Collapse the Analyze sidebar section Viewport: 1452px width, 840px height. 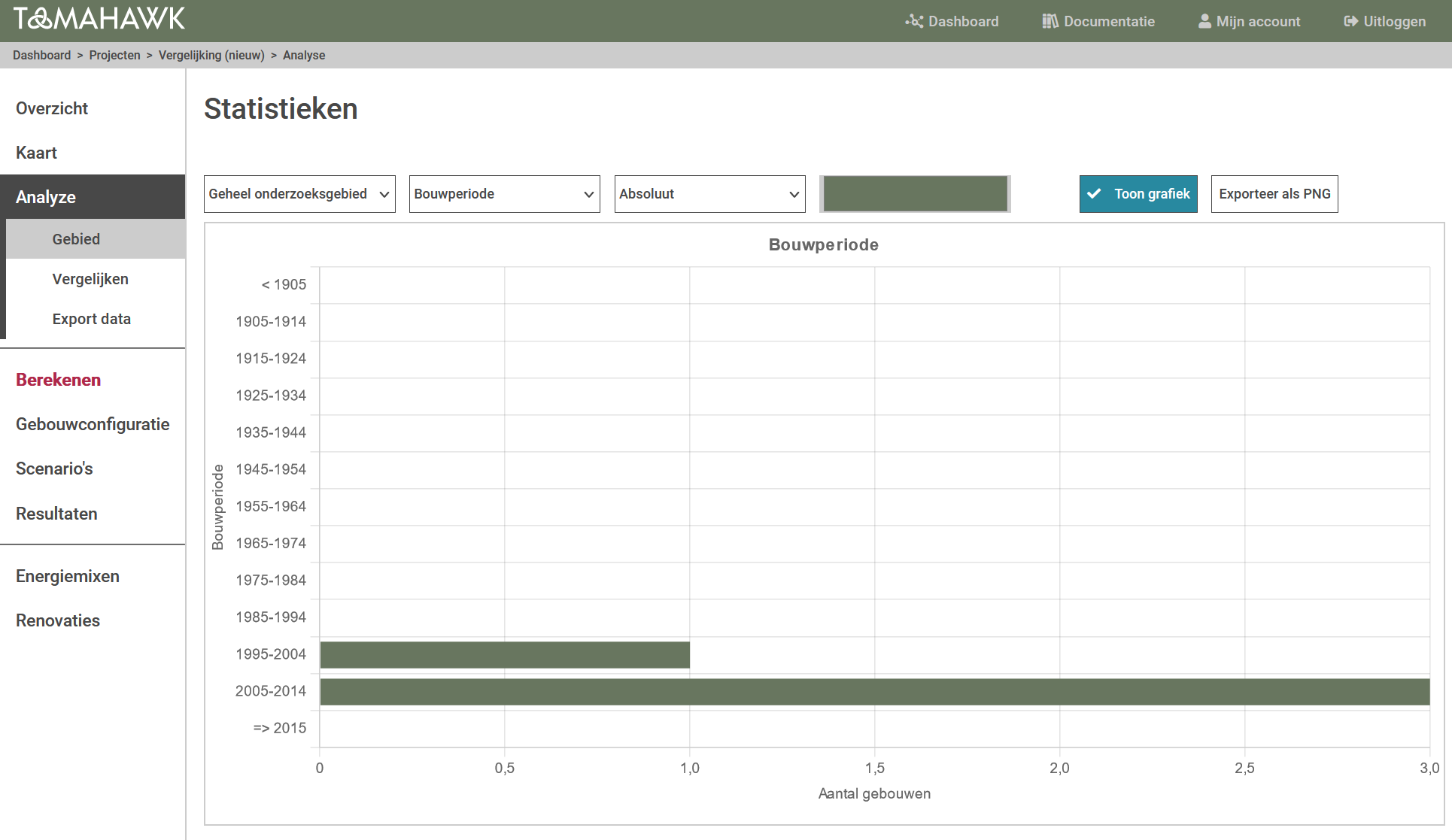click(x=93, y=197)
